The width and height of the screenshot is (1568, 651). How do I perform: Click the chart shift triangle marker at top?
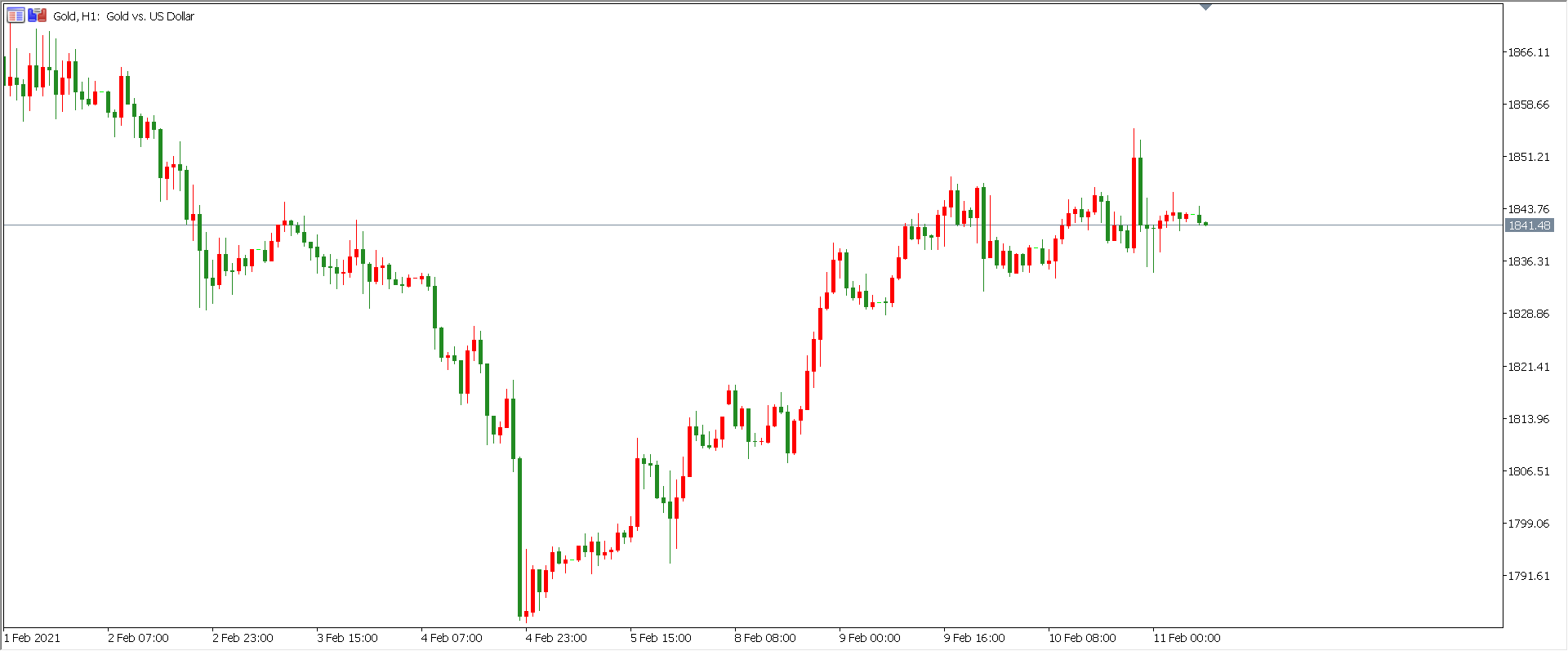click(1205, 7)
